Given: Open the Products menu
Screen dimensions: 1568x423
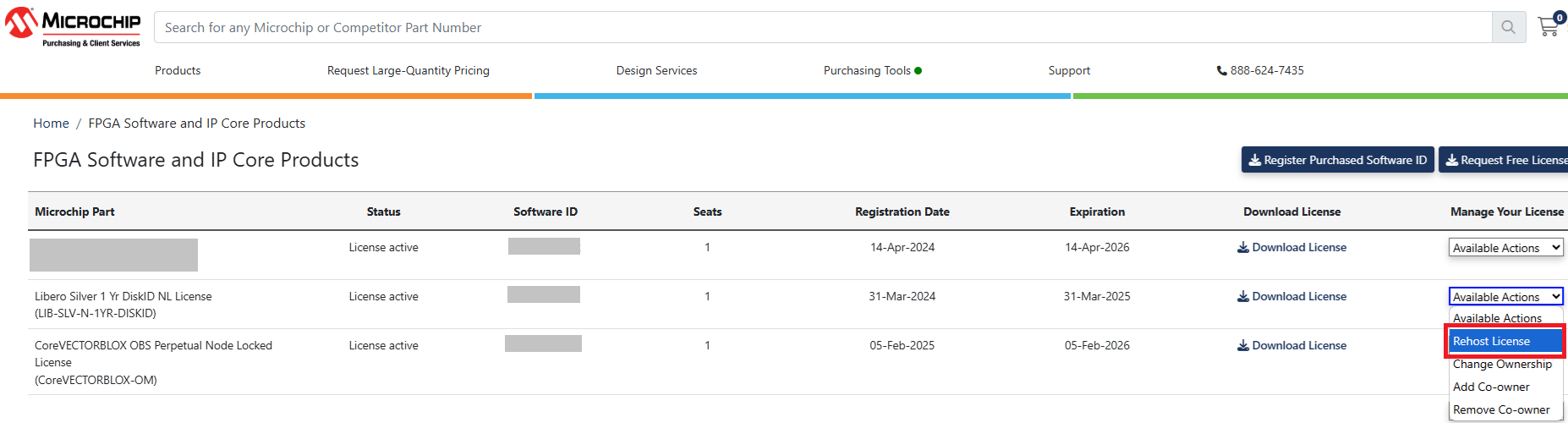Looking at the screenshot, I should click(x=178, y=71).
